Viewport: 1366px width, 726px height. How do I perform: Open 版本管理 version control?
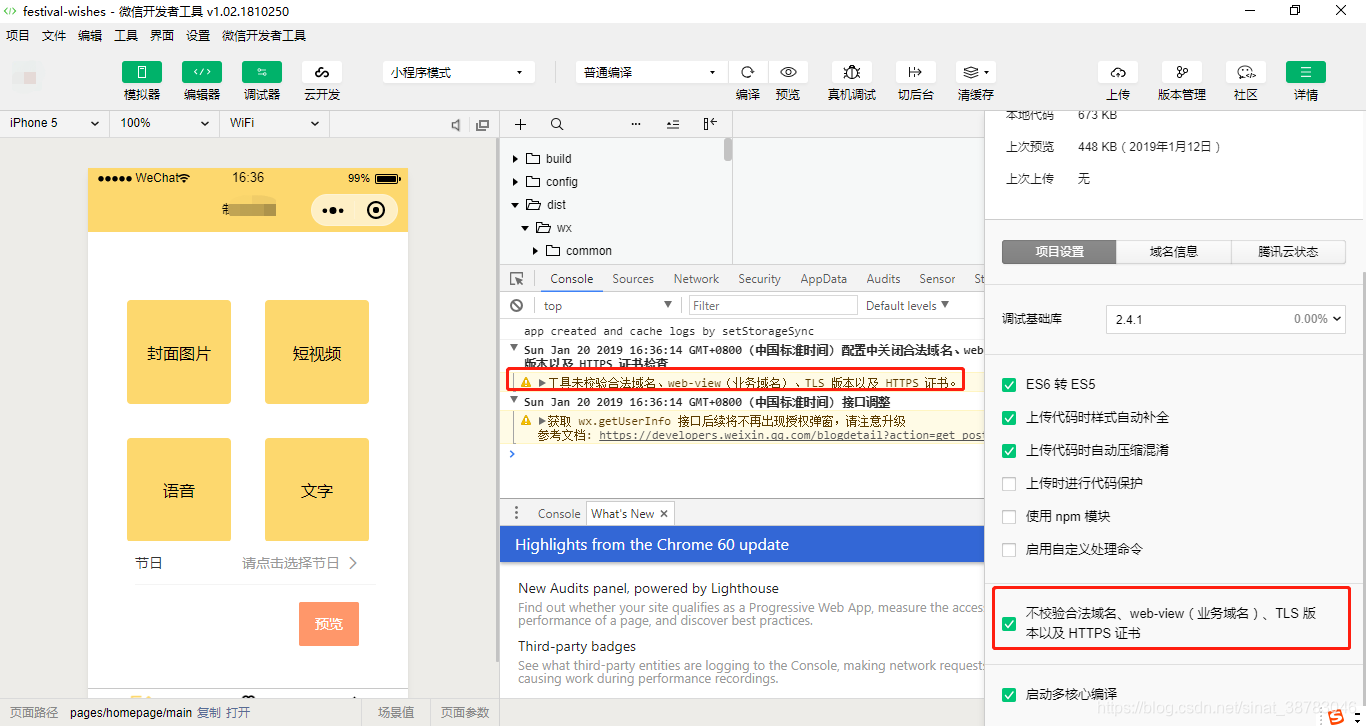pyautogui.click(x=1182, y=72)
